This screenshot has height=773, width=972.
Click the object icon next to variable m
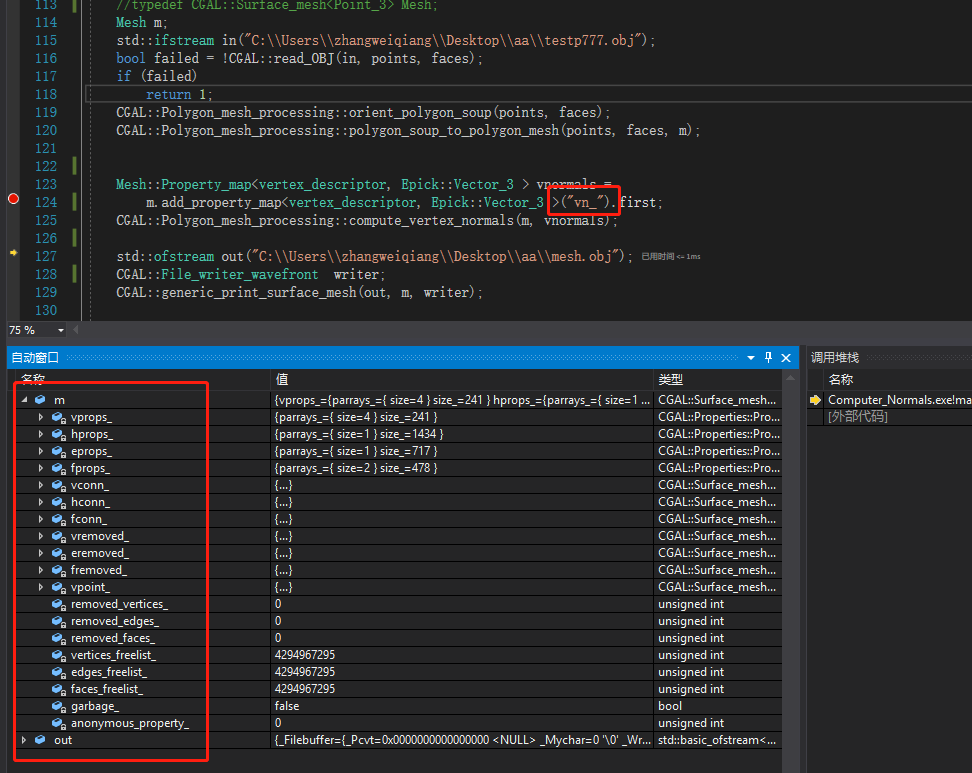click(x=38, y=399)
